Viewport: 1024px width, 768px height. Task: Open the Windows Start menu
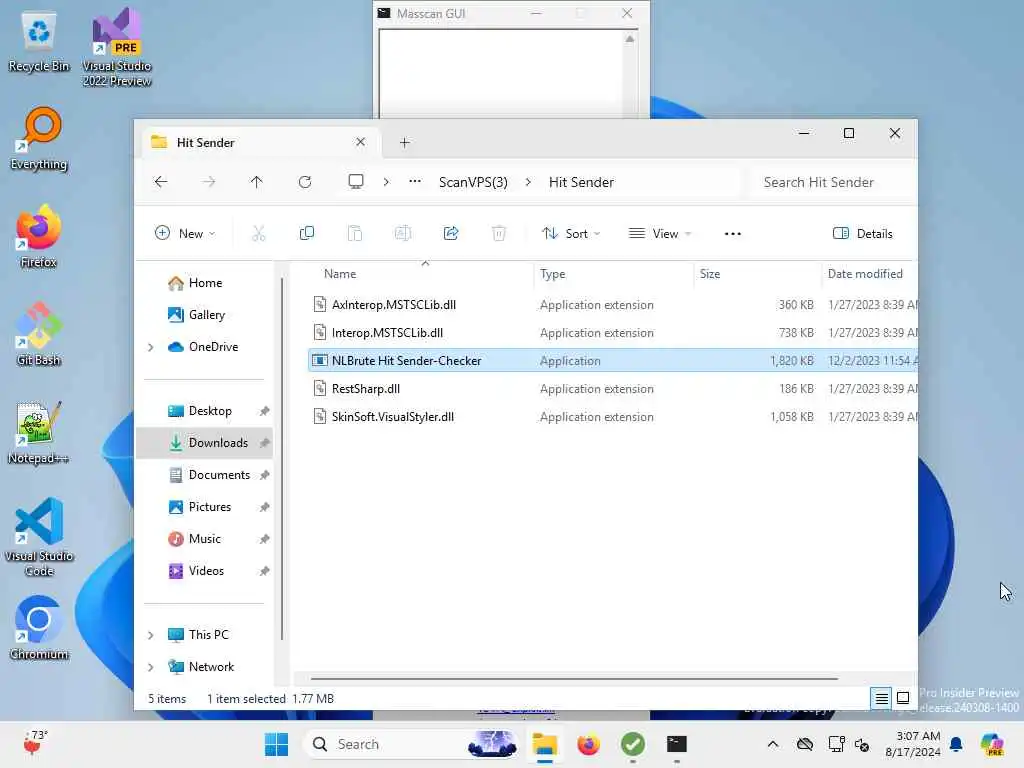pyautogui.click(x=276, y=744)
